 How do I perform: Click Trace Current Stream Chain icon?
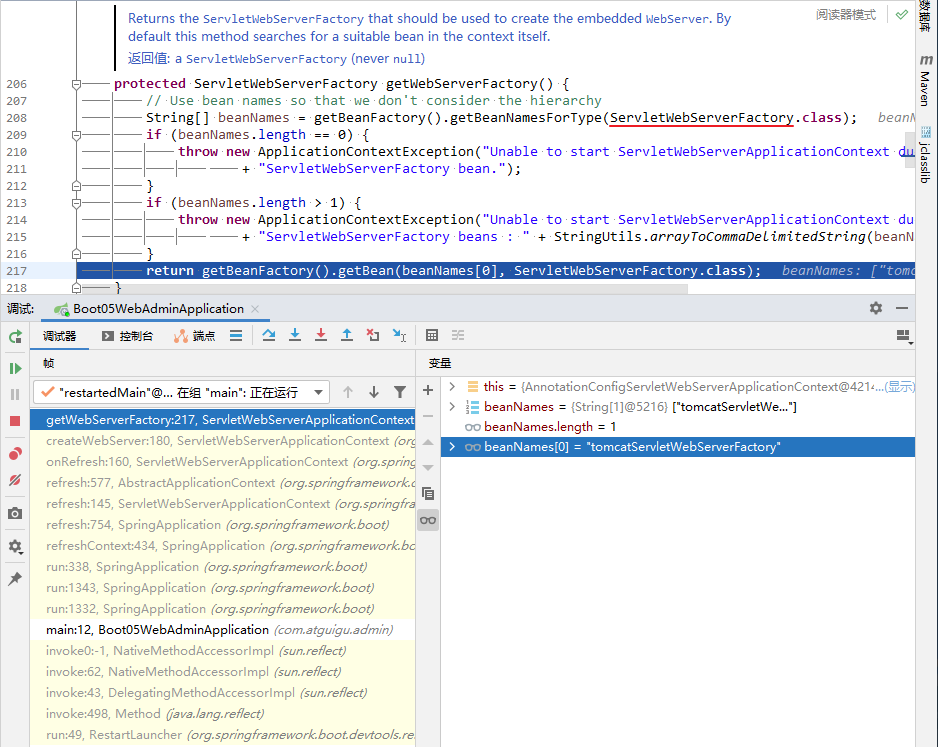click(458, 336)
